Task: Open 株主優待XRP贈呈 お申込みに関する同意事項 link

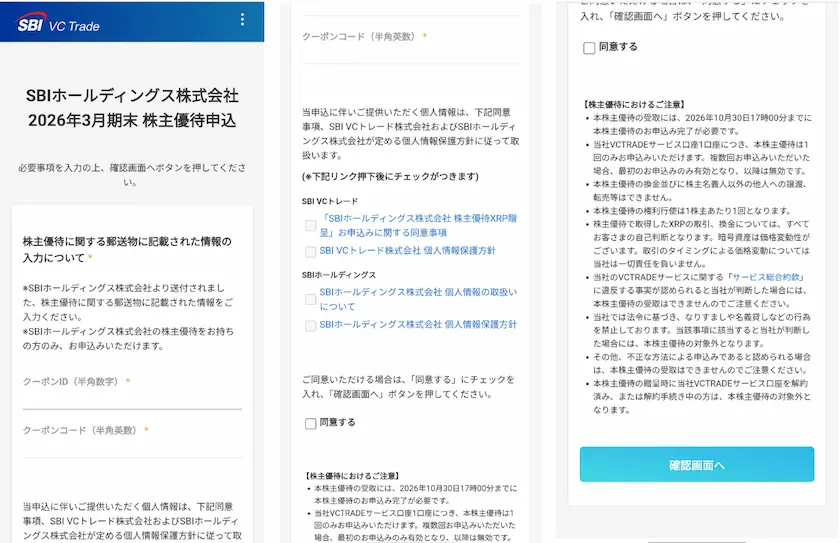Action: (418, 225)
